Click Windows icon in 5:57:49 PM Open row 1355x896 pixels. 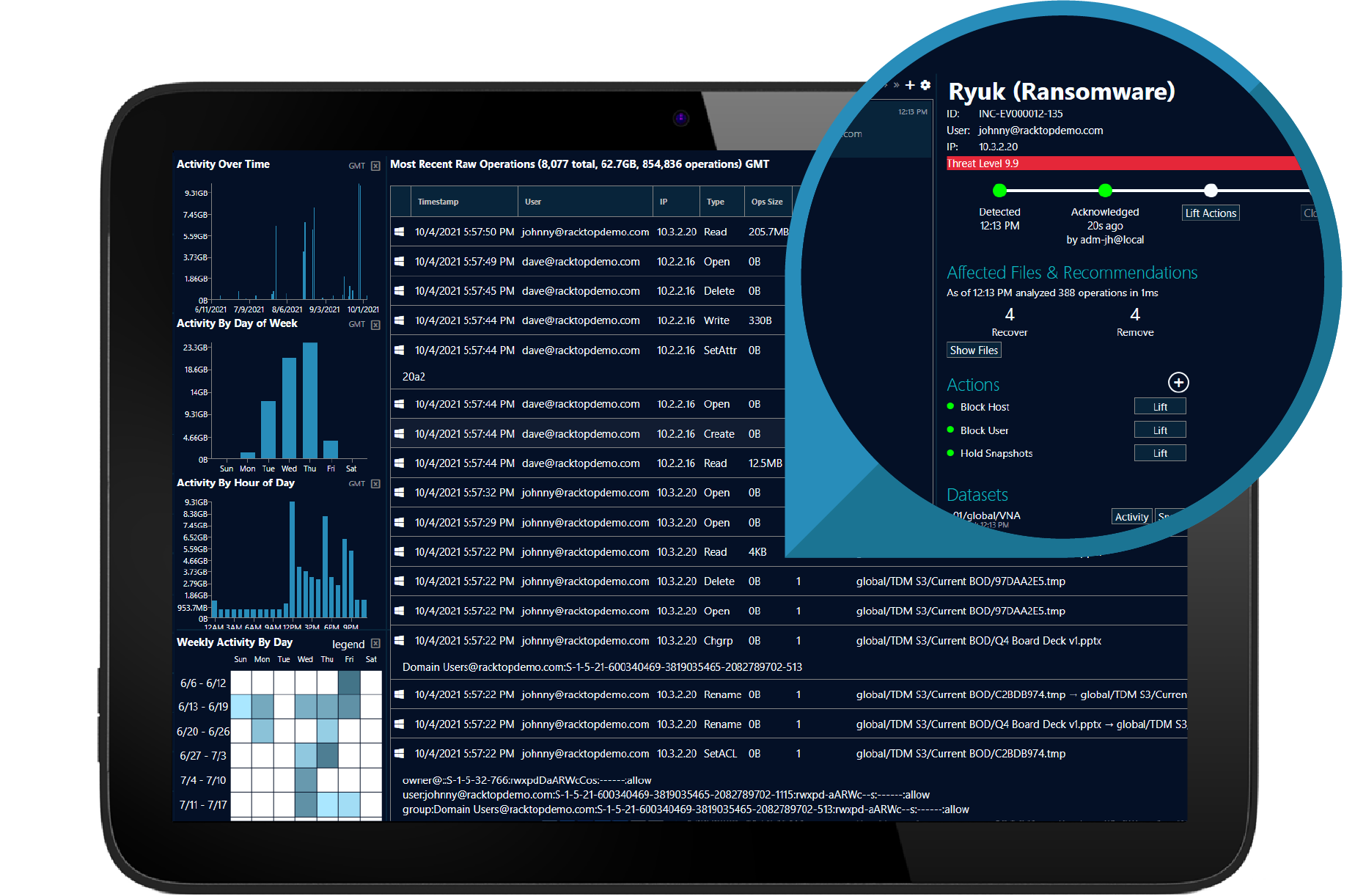point(400,261)
